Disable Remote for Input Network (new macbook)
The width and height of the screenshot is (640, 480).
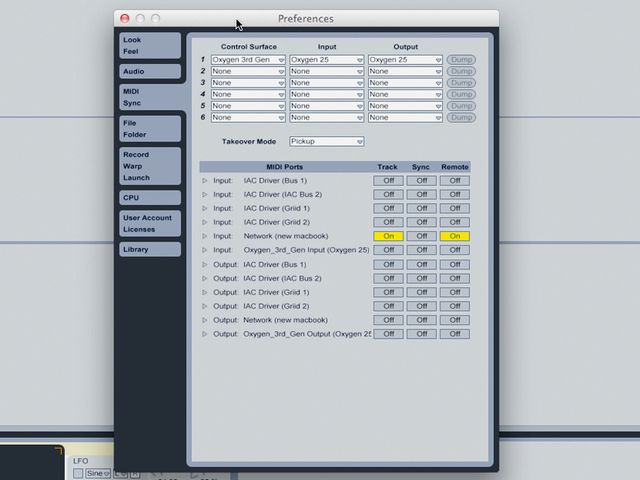455,236
